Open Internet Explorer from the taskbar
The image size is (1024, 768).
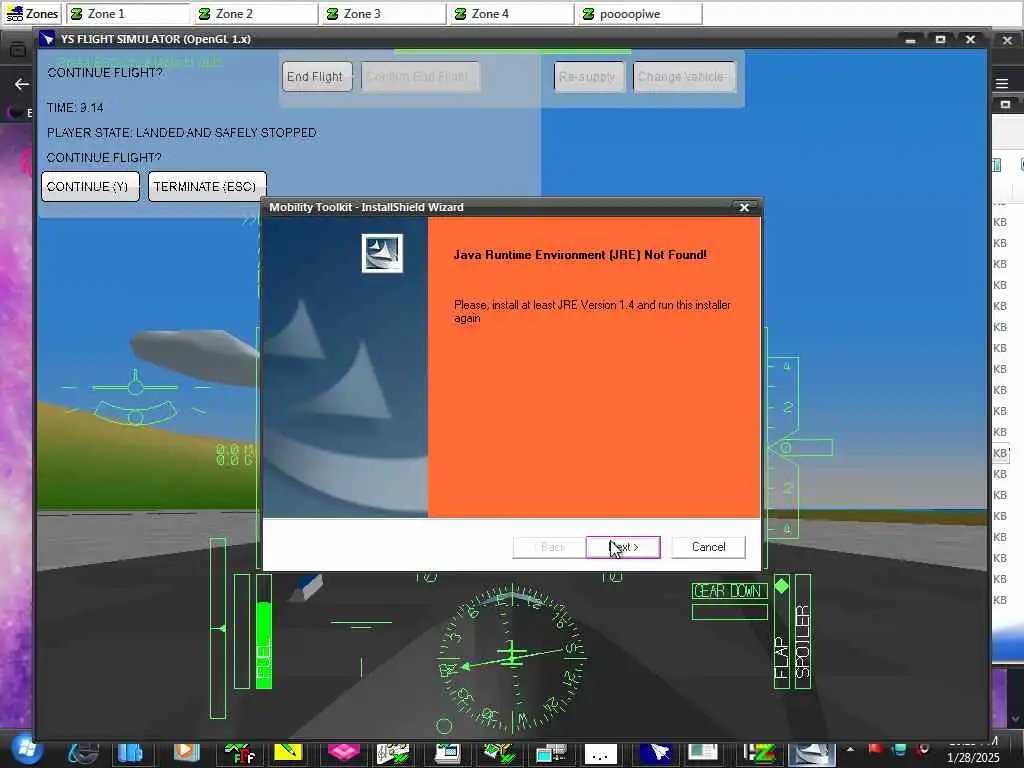(x=84, y=754)
